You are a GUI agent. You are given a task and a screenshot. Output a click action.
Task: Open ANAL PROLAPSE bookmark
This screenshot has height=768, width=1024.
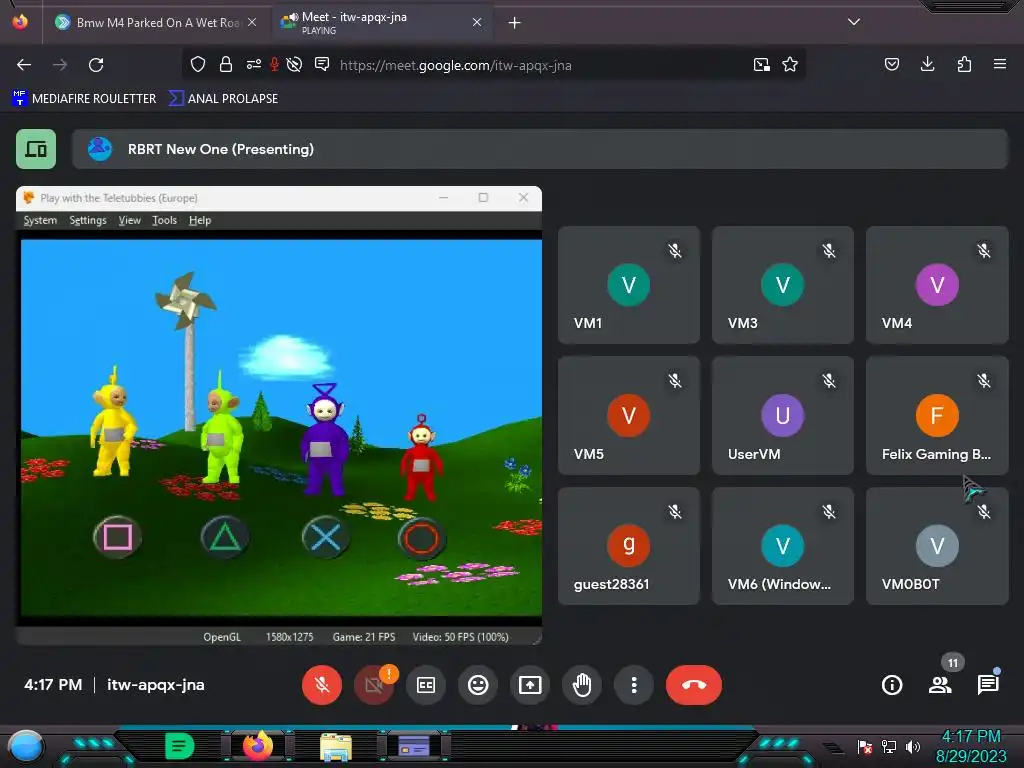[223, 99]
